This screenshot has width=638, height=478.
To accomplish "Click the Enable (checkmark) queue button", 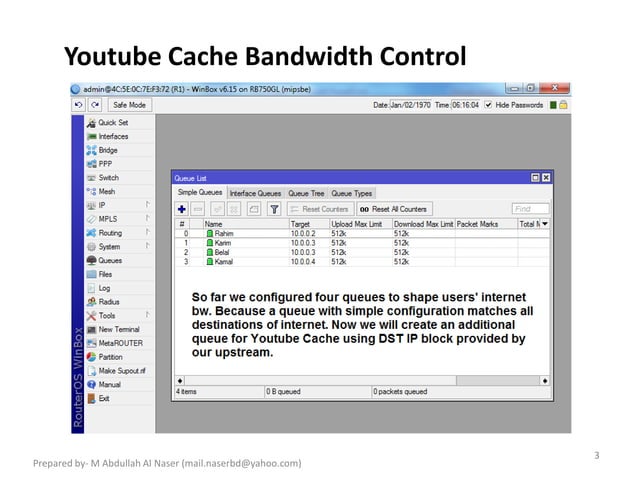I will point(218,209).
